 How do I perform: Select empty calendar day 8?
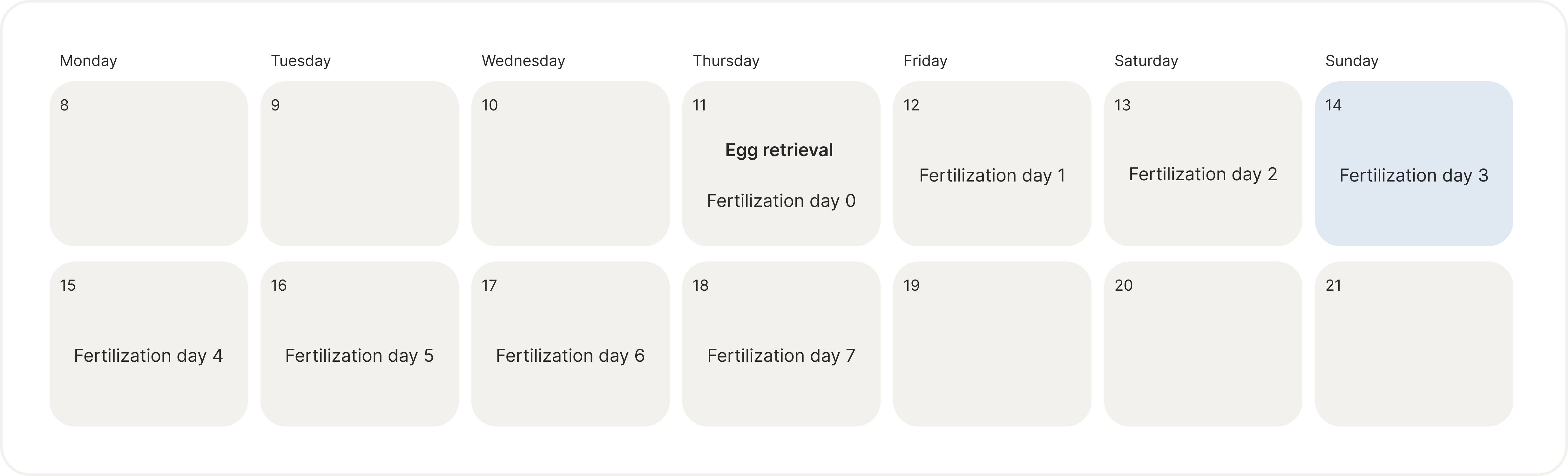click(x=149, y=163)
